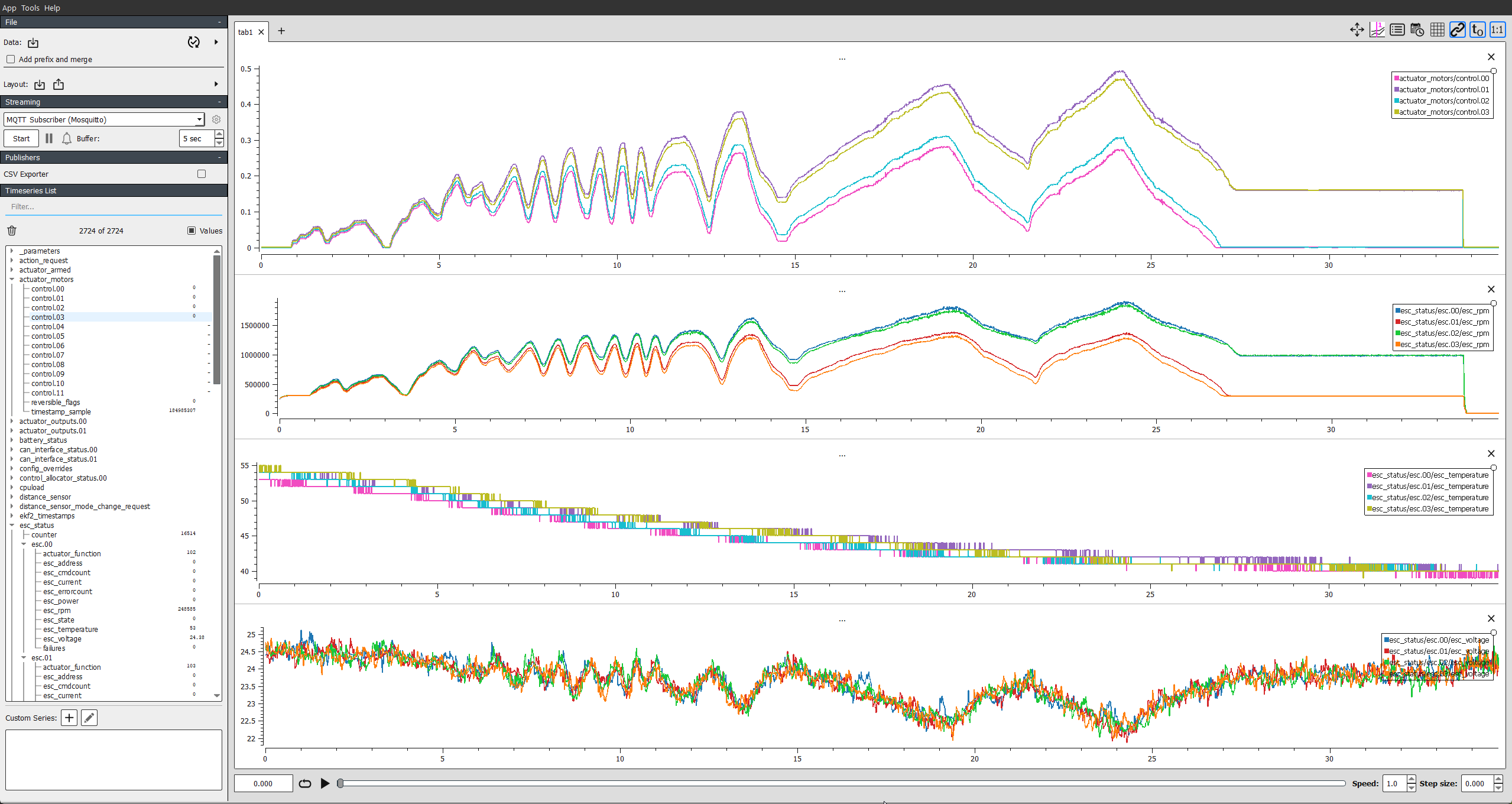
Task: Toggle the legend list icon
Action: click(x=1397, y=30)
